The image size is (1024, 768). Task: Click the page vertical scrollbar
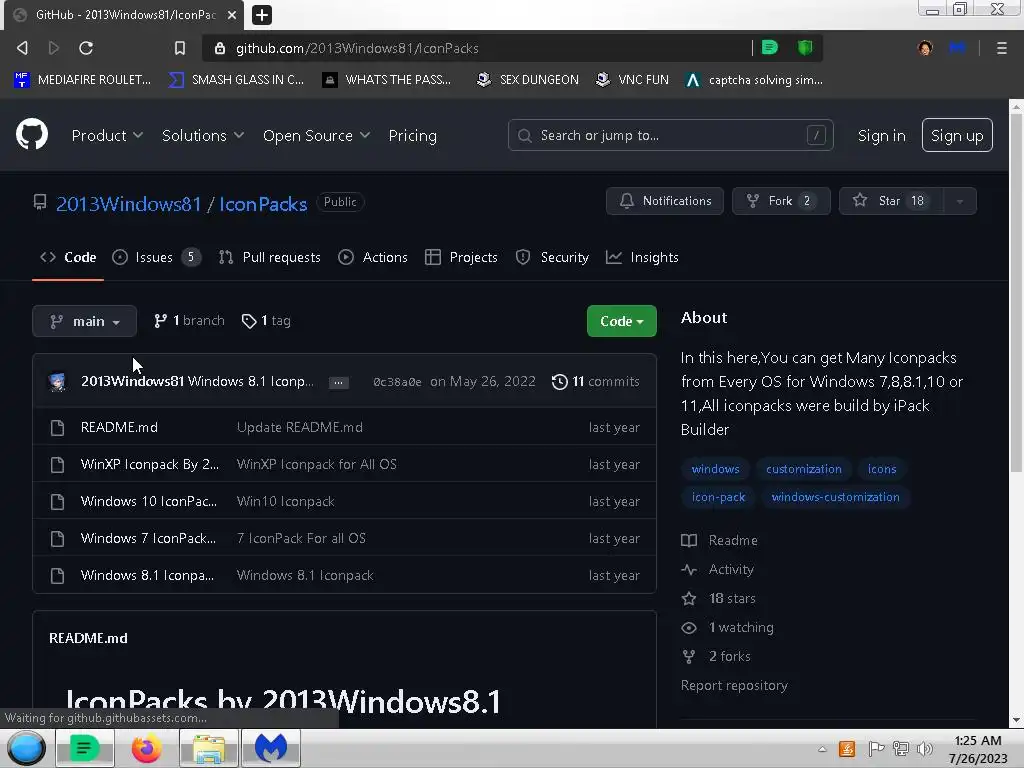pyautogui.click(x=1016, y=293)
